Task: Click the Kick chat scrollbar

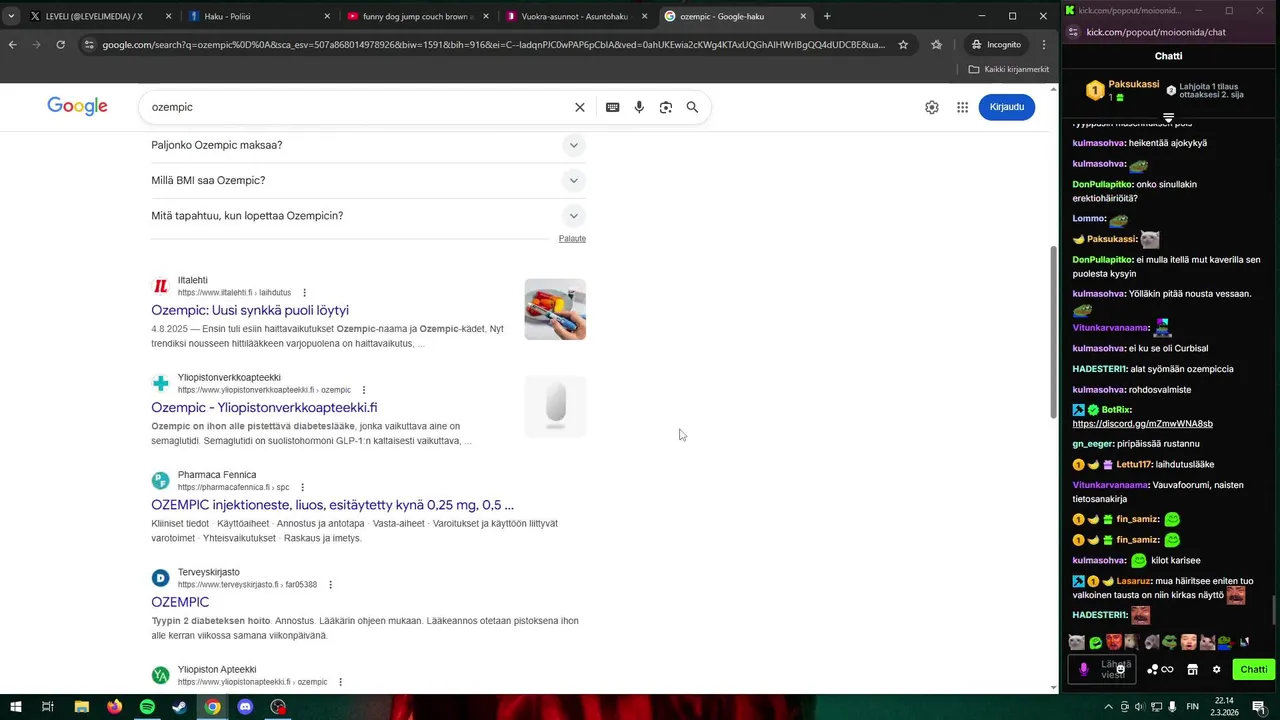Action: (1274, 609)
